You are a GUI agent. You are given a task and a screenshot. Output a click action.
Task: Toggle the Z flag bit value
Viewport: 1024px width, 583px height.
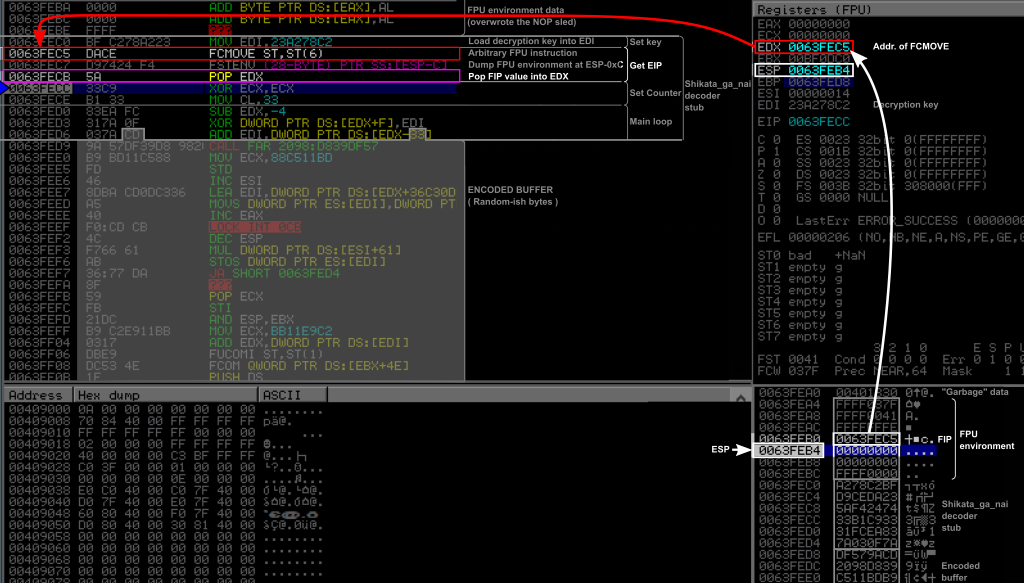(776, 173)
